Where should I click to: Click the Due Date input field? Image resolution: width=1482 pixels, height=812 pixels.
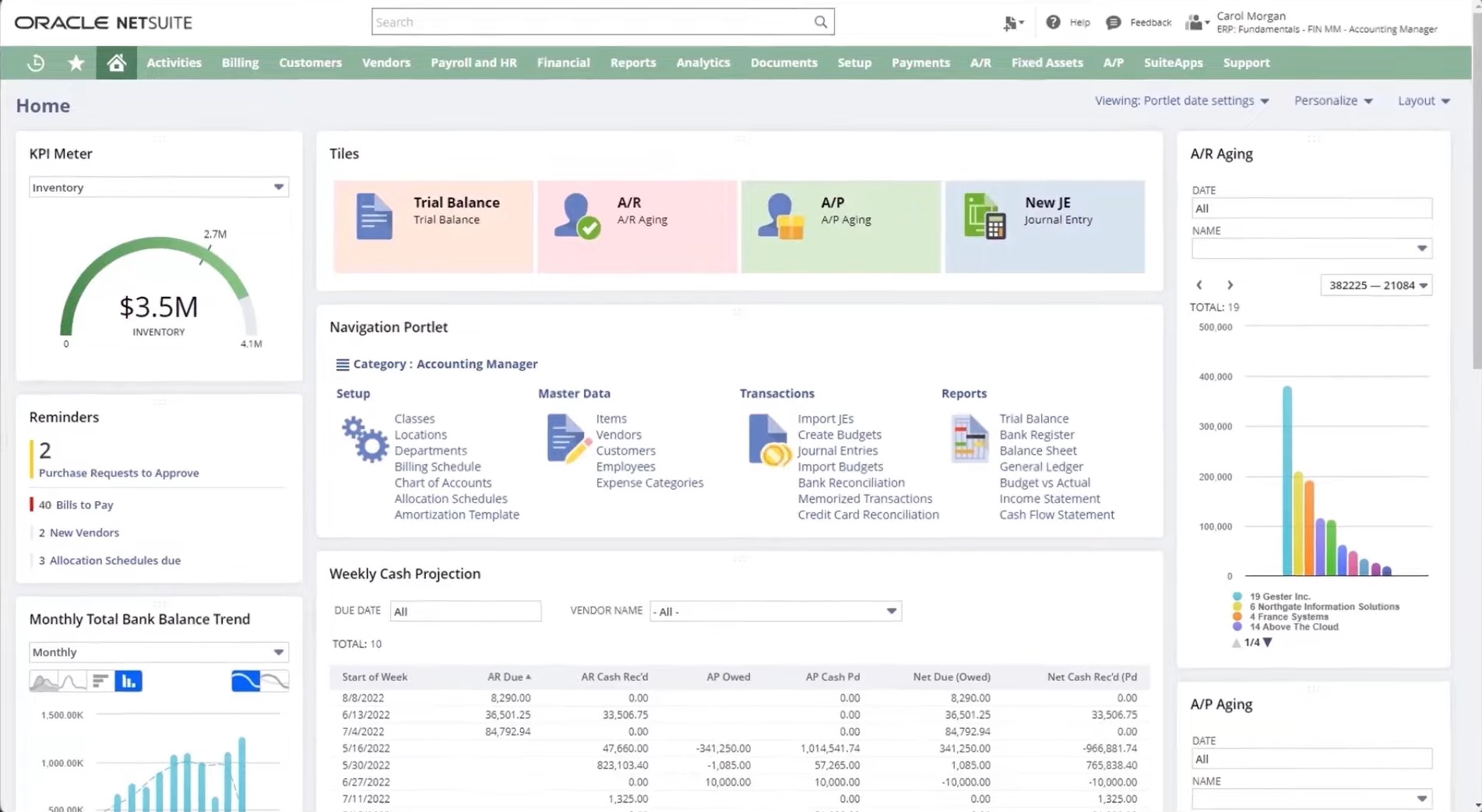click(466, 611)
